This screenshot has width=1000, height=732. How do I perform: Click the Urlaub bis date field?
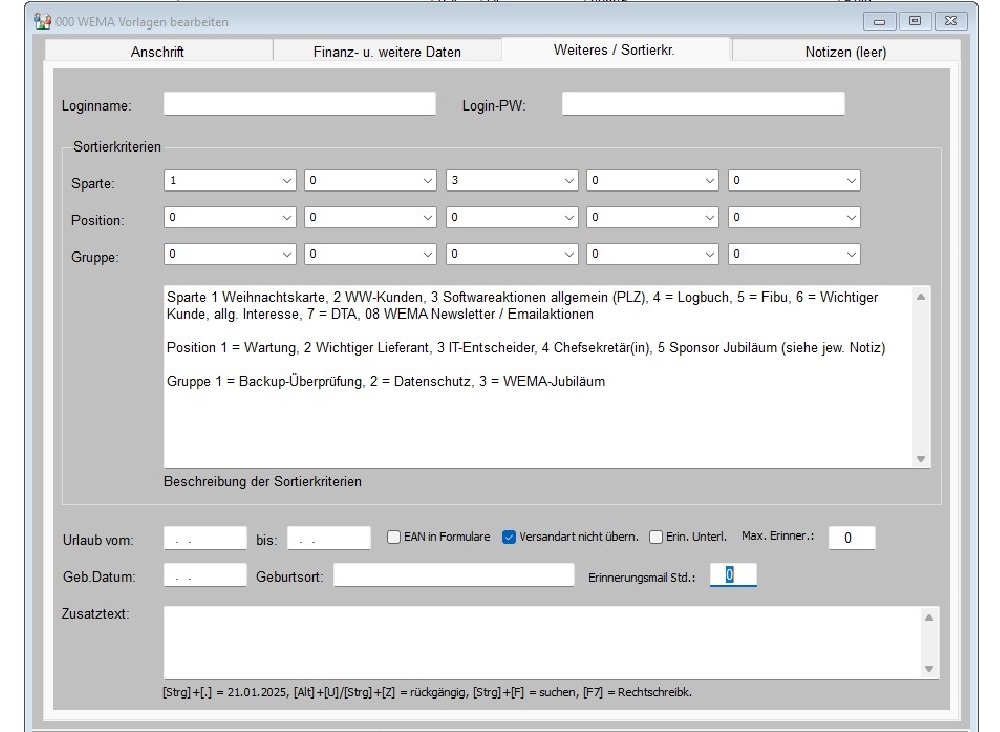(328, 538)
